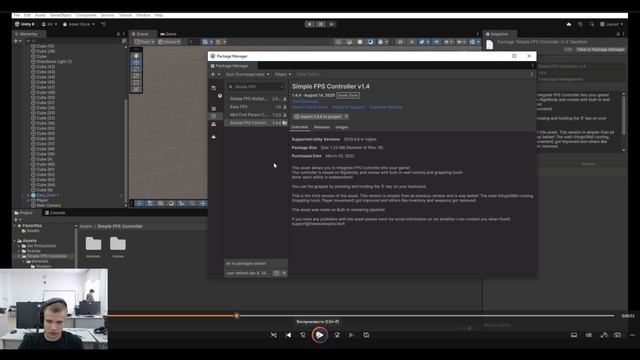Open the search icon in Unity toolbar
640x360 pixels.
[x=592, y=24]
